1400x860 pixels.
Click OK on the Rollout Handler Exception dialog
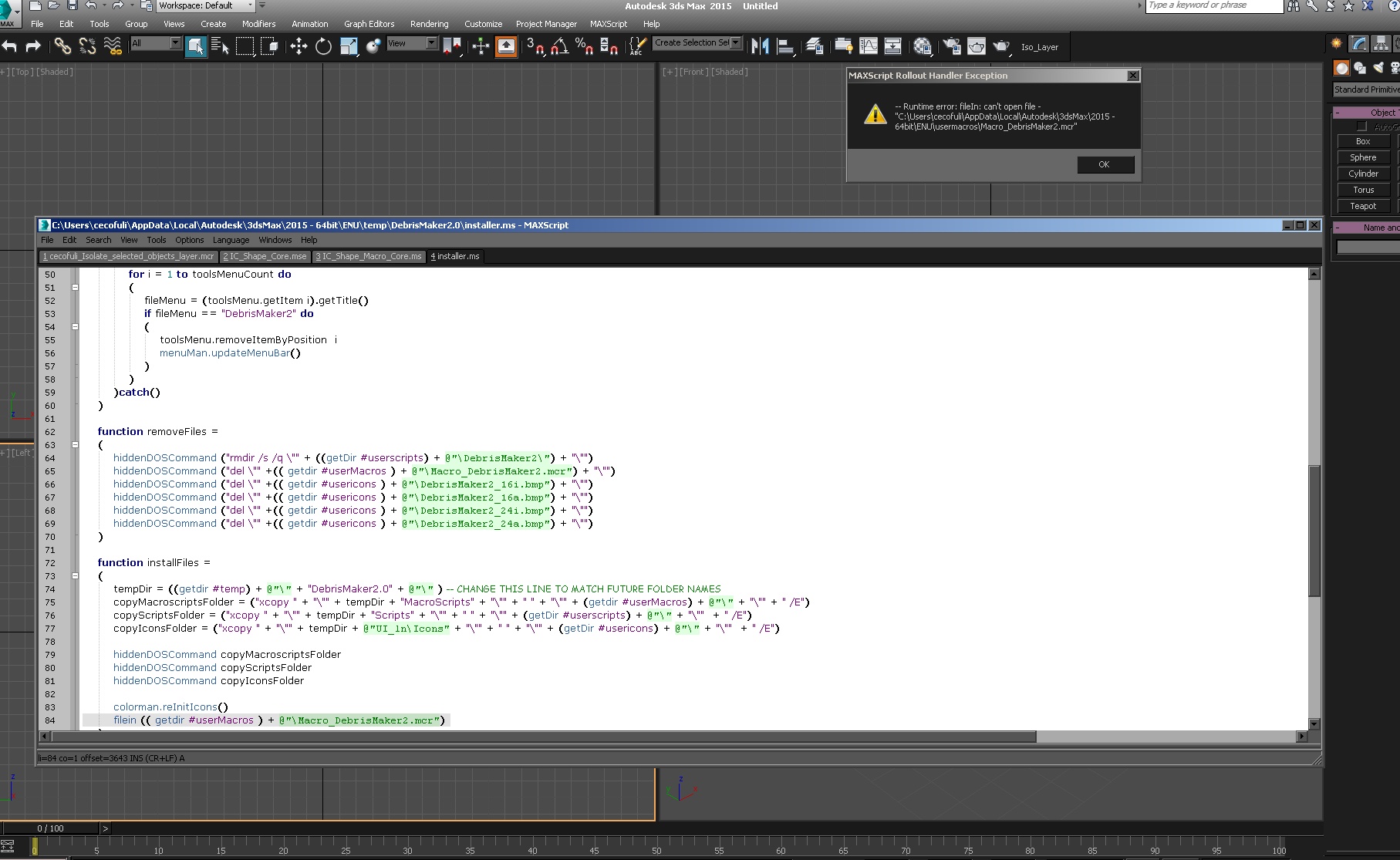click(1105, 164)
